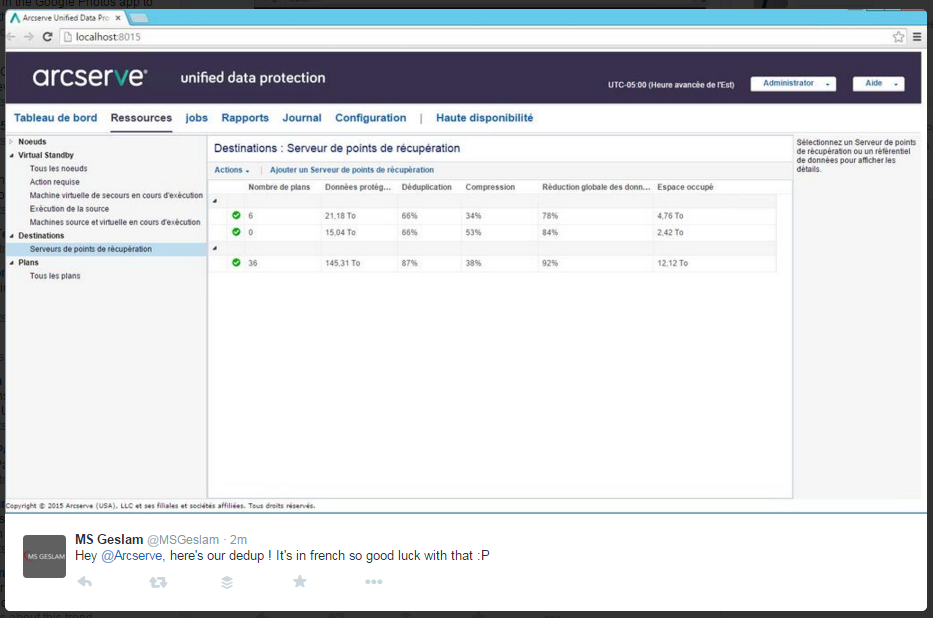The height and width of the screenshot is (618, 933).
Task: Click the @Arcserve mention link
Action: (x=132, y=556)
